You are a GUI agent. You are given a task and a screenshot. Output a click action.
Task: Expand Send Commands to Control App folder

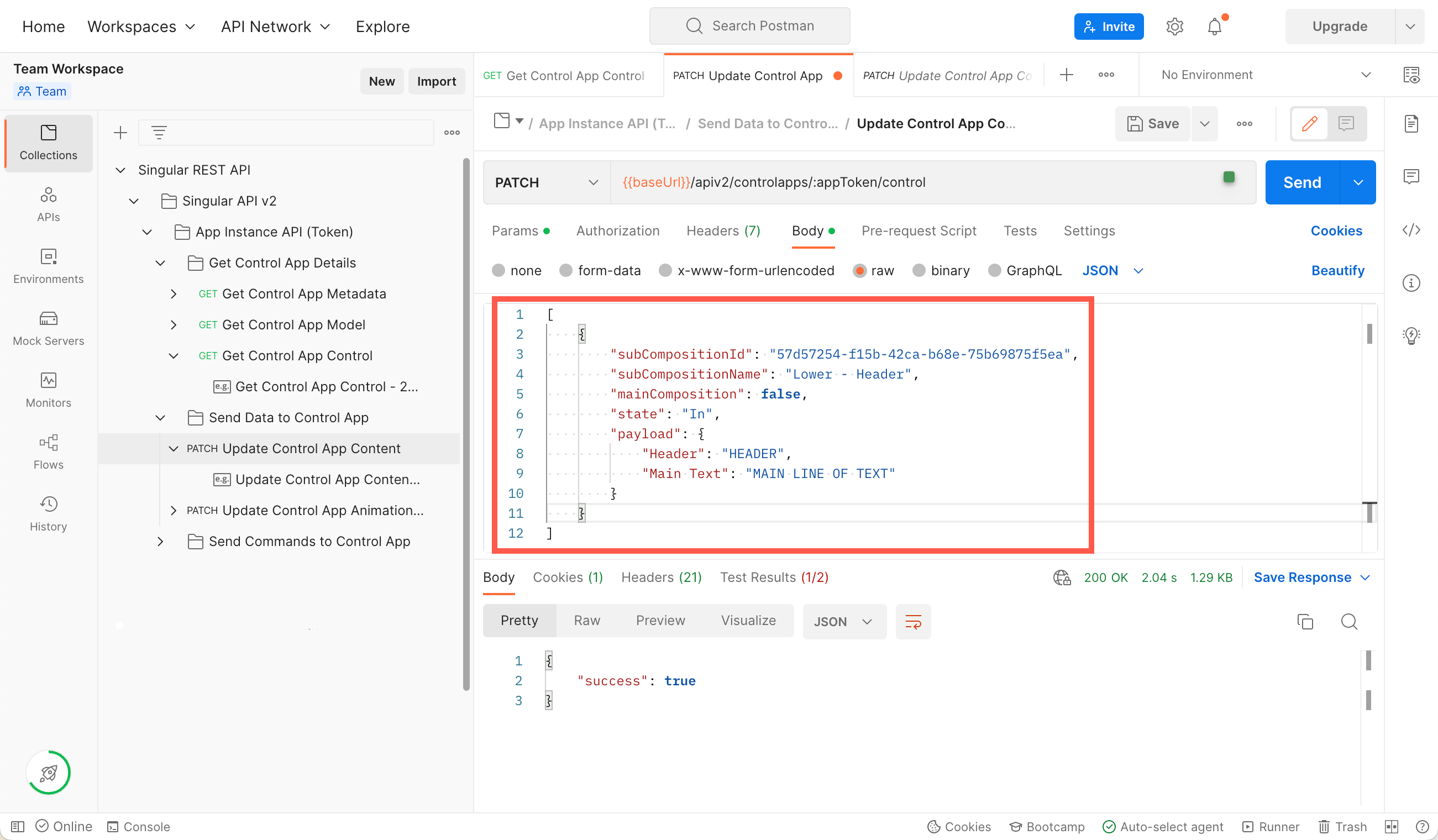160,541
